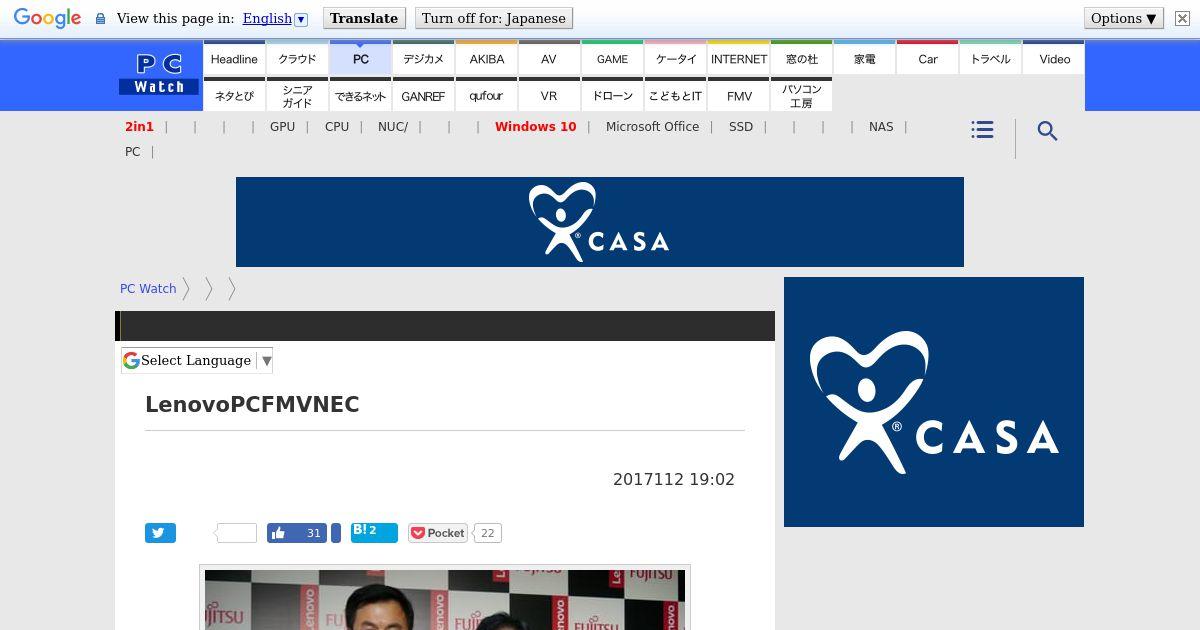Click Turn off for: Japanese button

pyautogui.click(x=494, y=18)
